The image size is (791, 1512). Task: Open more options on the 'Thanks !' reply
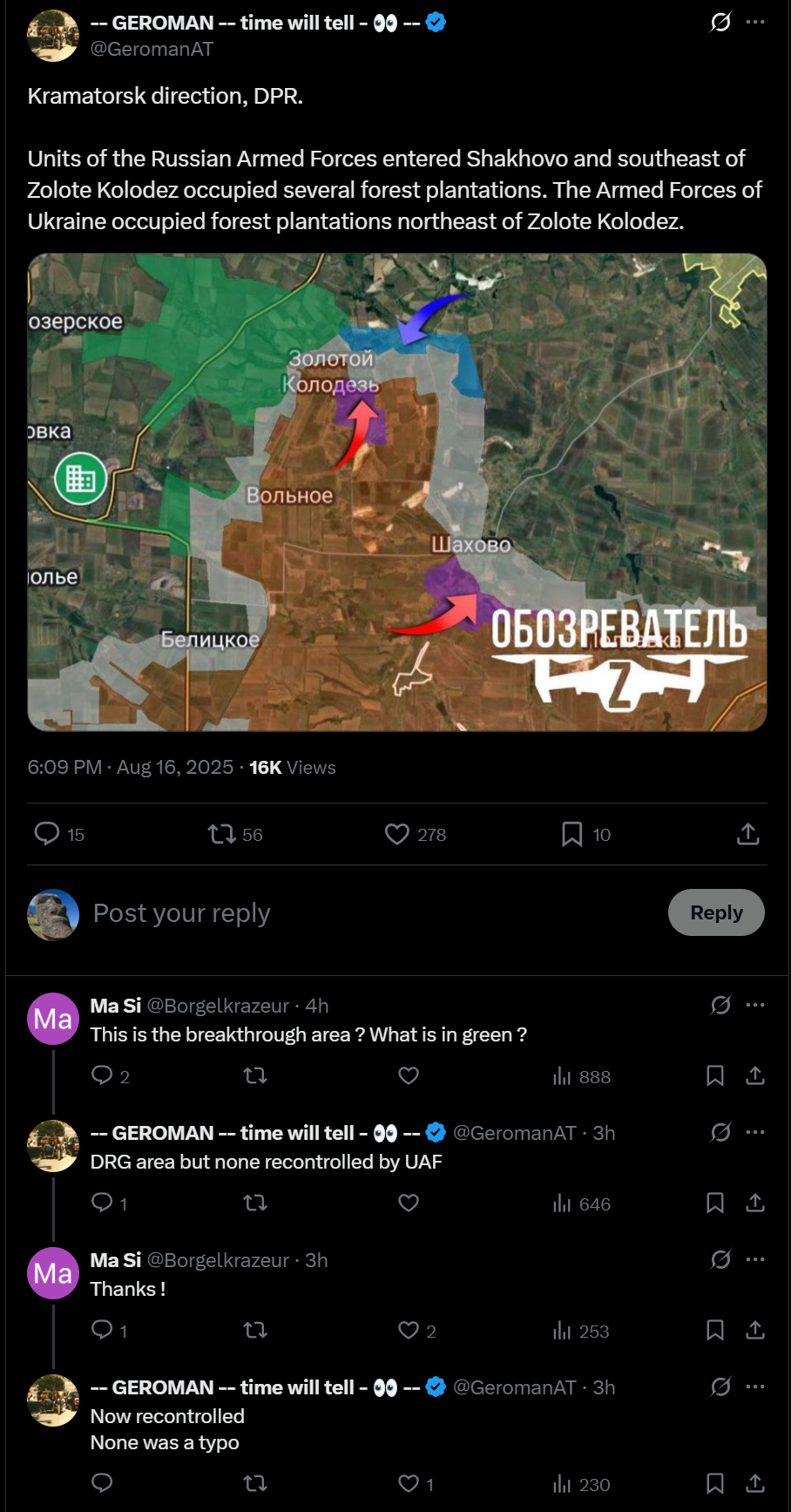755,1259
